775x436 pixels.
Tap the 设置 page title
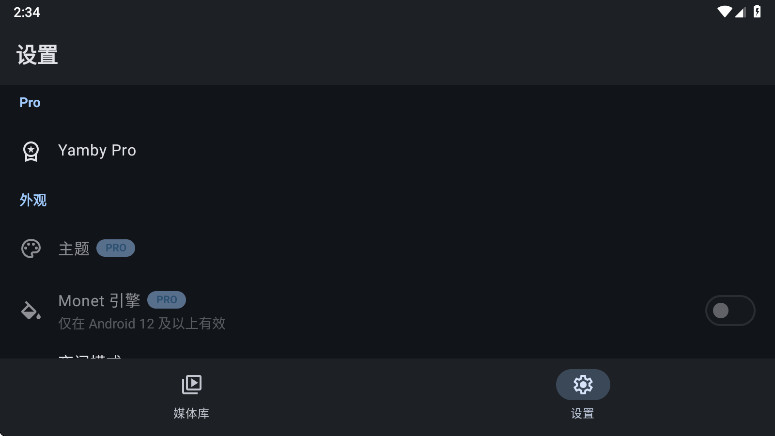[37, 55]
